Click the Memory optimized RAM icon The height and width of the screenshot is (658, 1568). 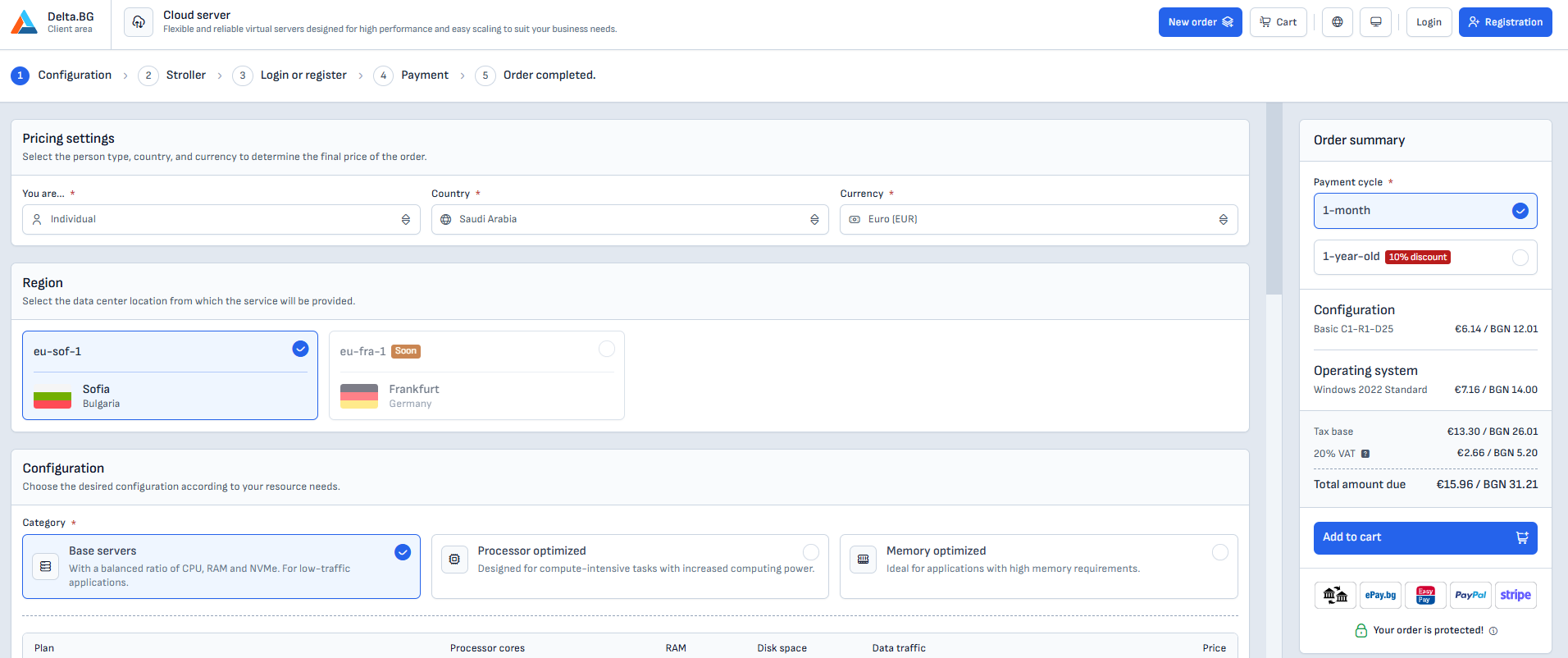click(x=864, y=560)
